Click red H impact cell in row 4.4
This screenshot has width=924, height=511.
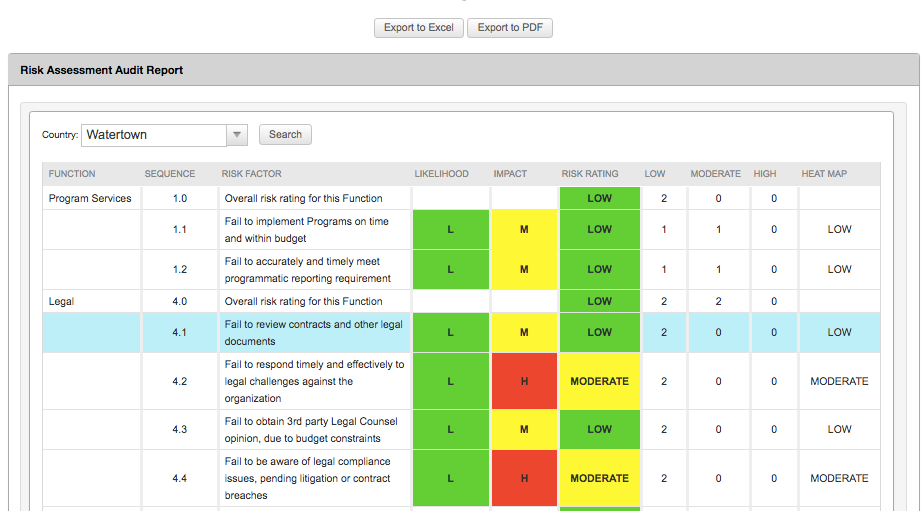click(x=524, y=479)
